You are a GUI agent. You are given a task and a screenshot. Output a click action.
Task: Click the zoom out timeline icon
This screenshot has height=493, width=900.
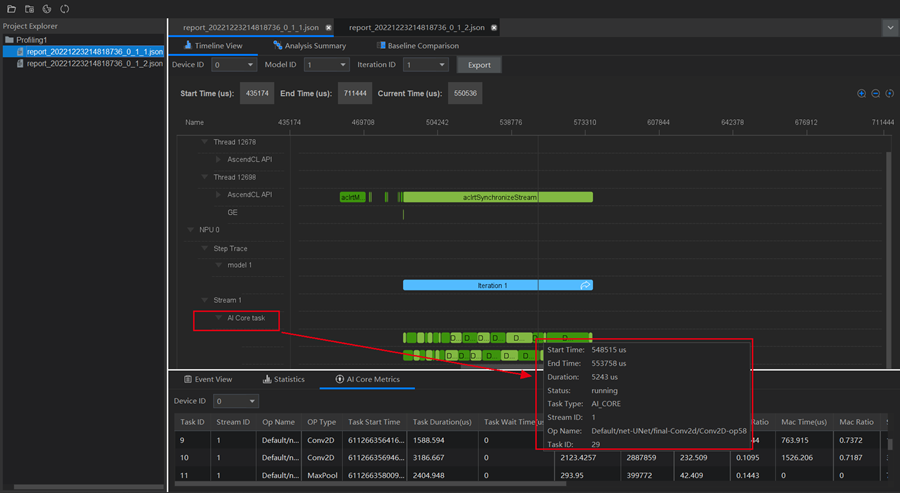point(876,93)
